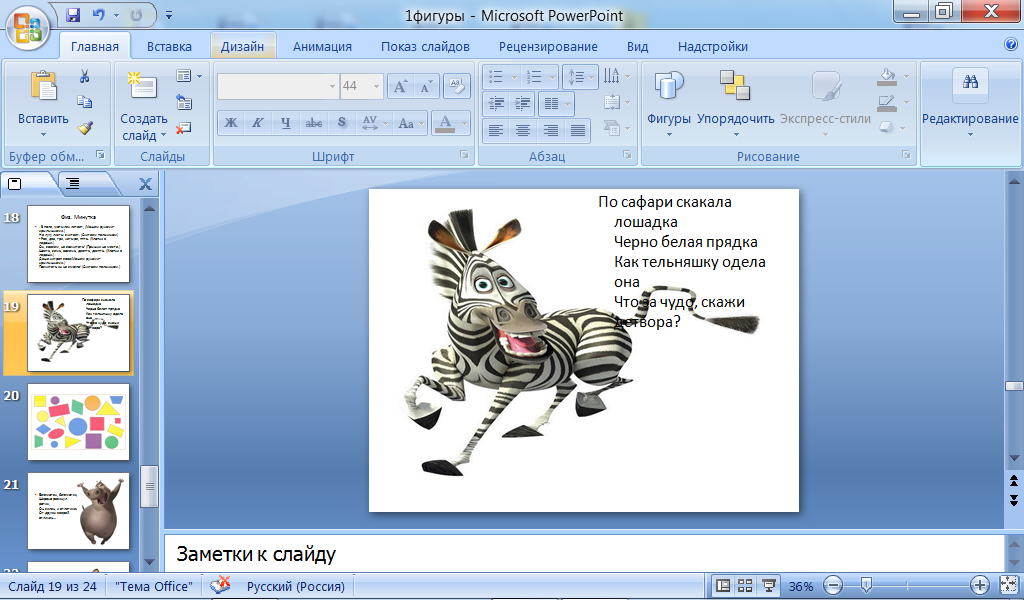Reset the slide layout icon
The height and width of the screenshot is (600, 1024).
[x=184, y=102]
